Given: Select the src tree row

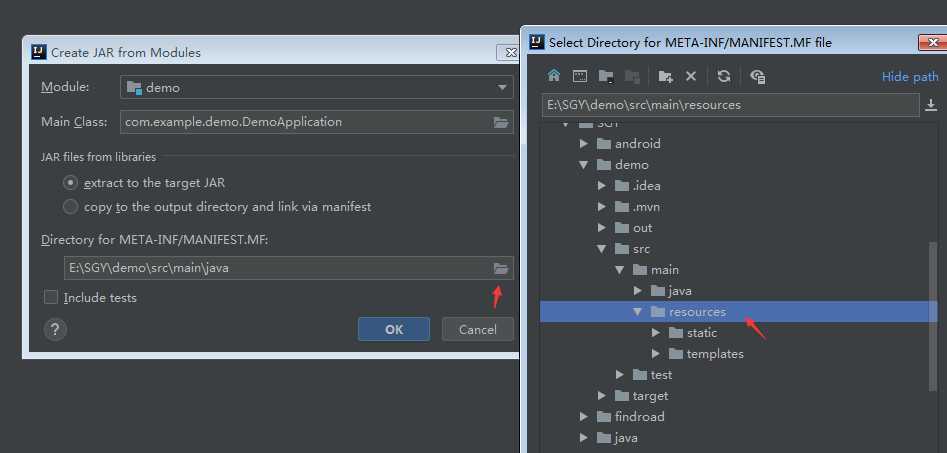Looking at the screenshot, I should (737, 248).
